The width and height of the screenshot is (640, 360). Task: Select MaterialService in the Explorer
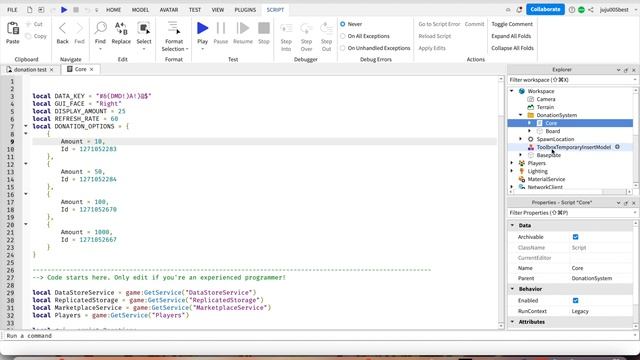546,179
